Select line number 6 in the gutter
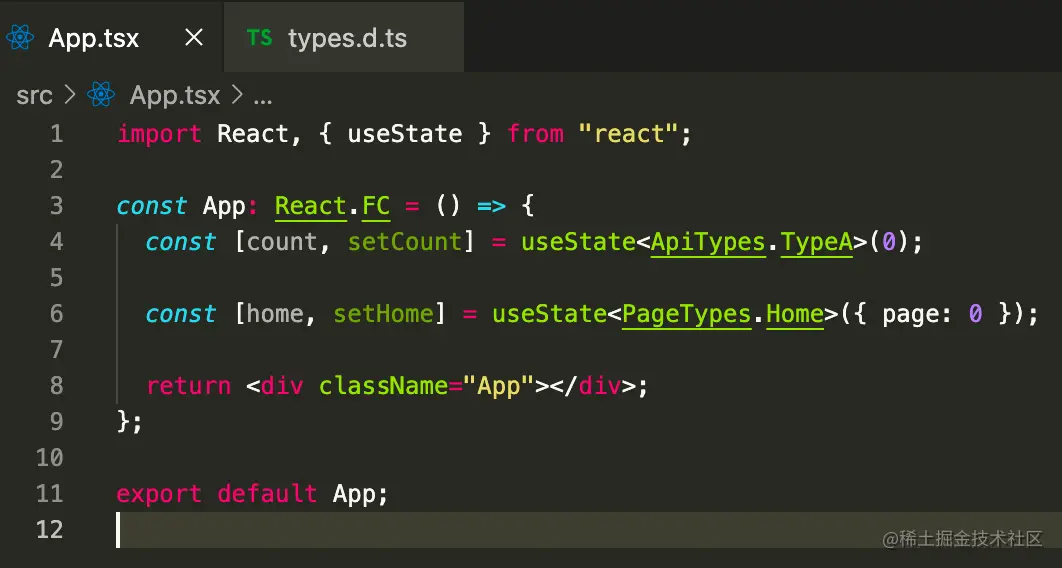 (55, 314)
